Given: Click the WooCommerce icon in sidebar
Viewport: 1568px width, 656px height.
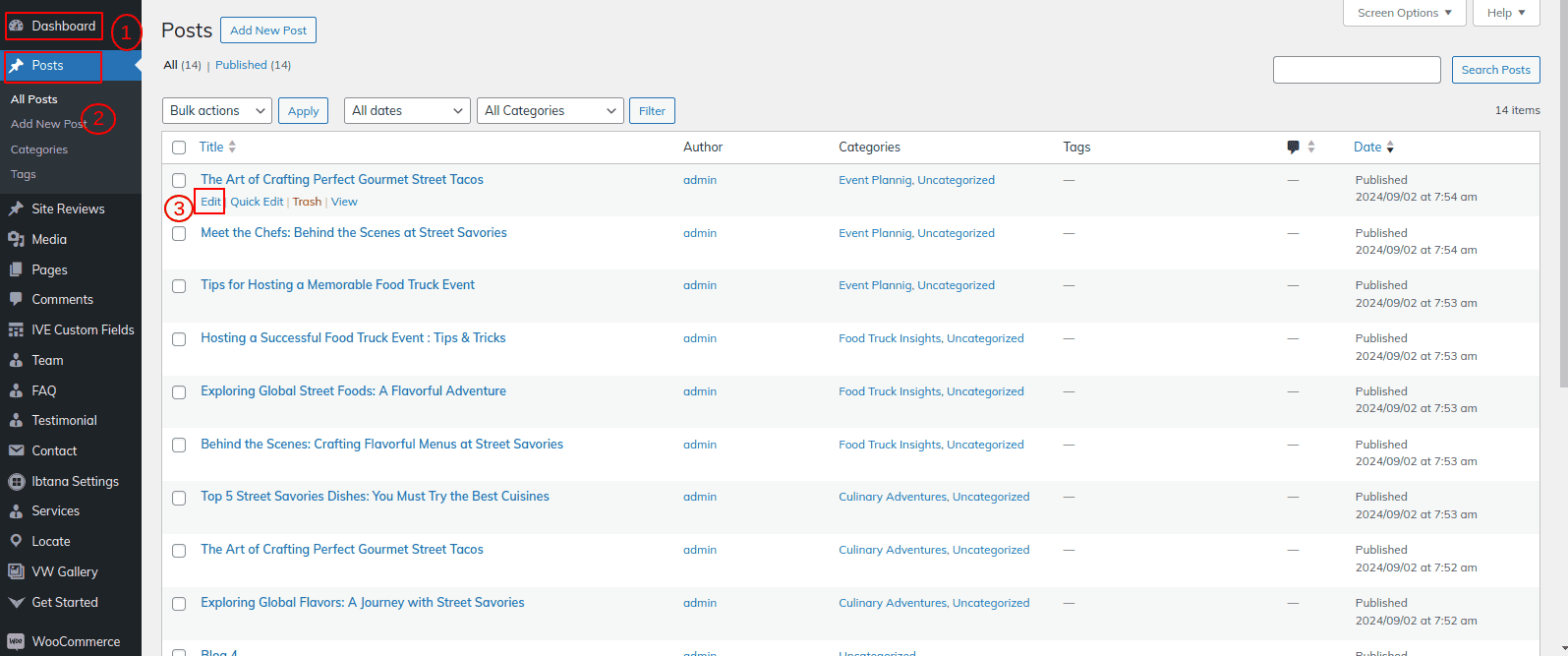Looking at the screenshot, I should (x=16, y=641).
